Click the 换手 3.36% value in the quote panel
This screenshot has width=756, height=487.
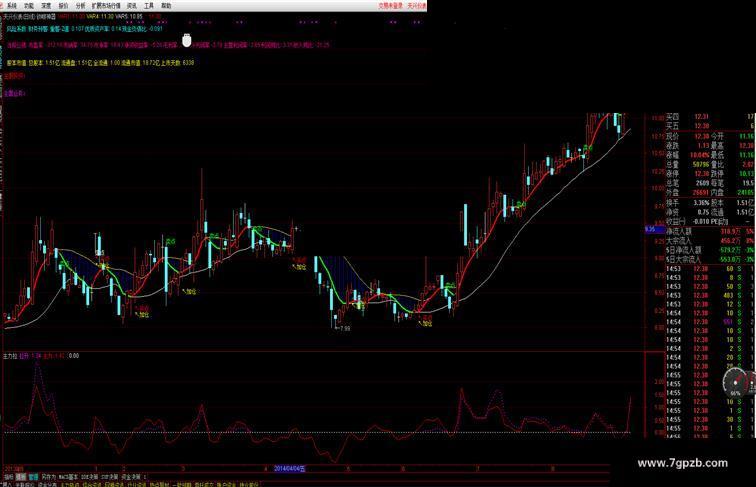(x=702, y=203)
